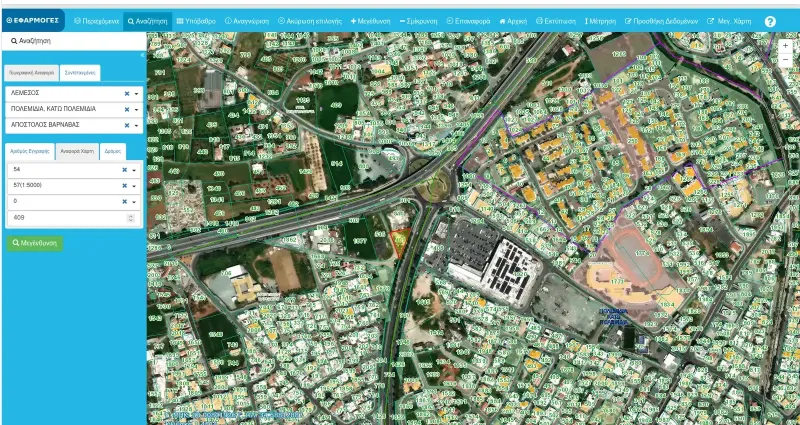The width and height of the screenshot is (800, 425).
Task: Expand the plan 57(1:5000) dropdown
Action: [134, 186]
